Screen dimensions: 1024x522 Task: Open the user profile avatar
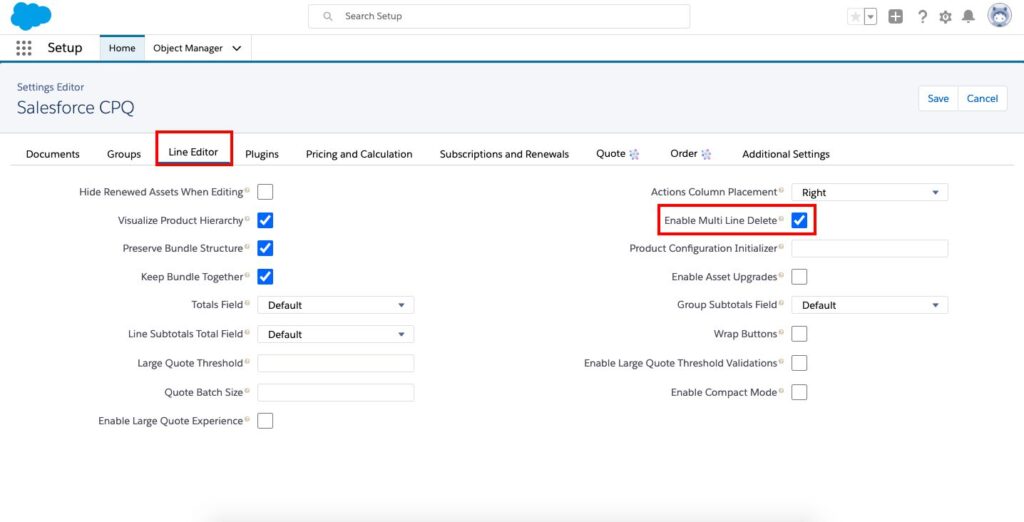(x=999, y=16)
